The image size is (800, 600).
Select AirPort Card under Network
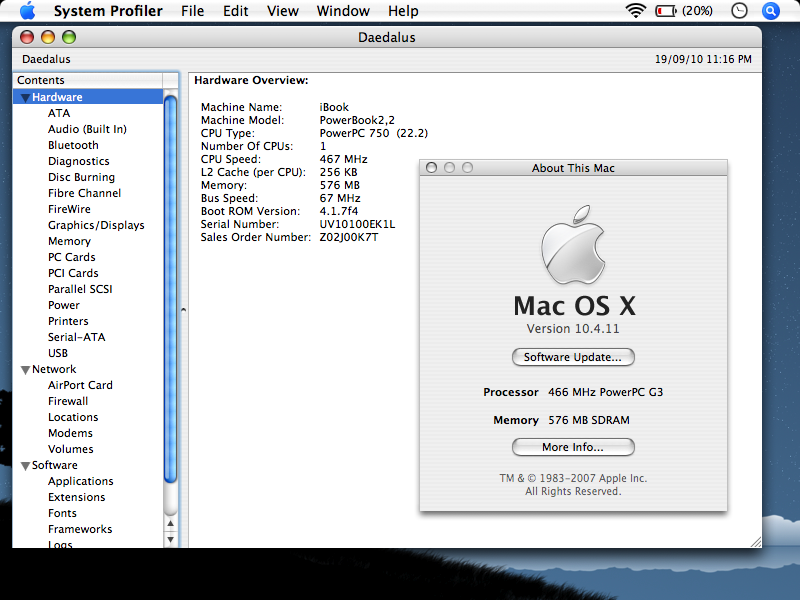80,385
